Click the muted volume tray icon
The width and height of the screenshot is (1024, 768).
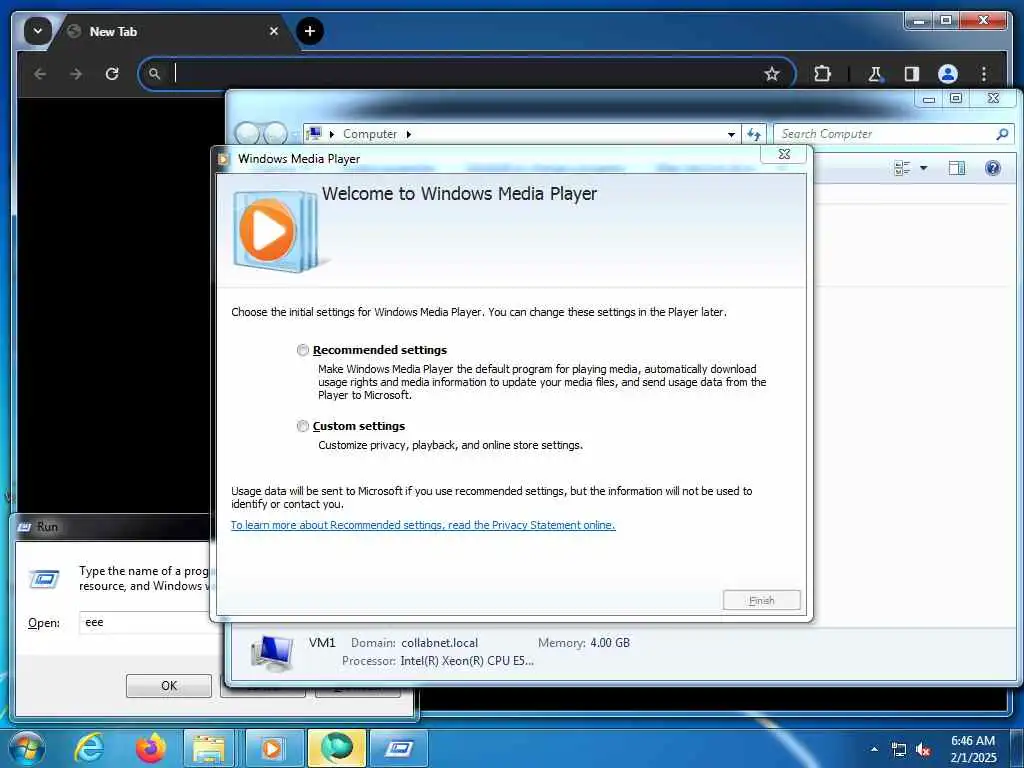[923, 749]
